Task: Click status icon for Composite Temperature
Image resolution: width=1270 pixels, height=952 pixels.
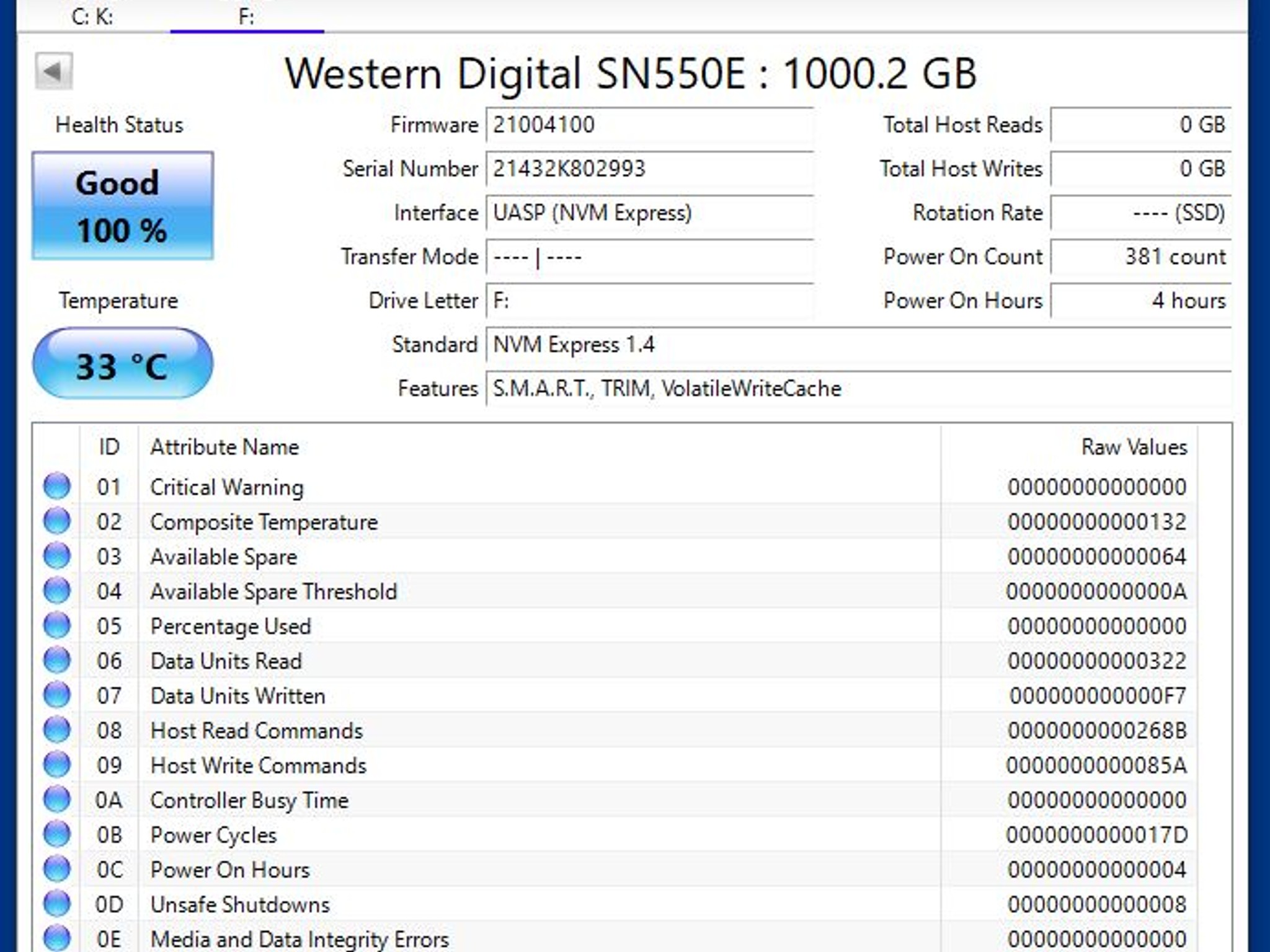Action: tap(57, 521)
